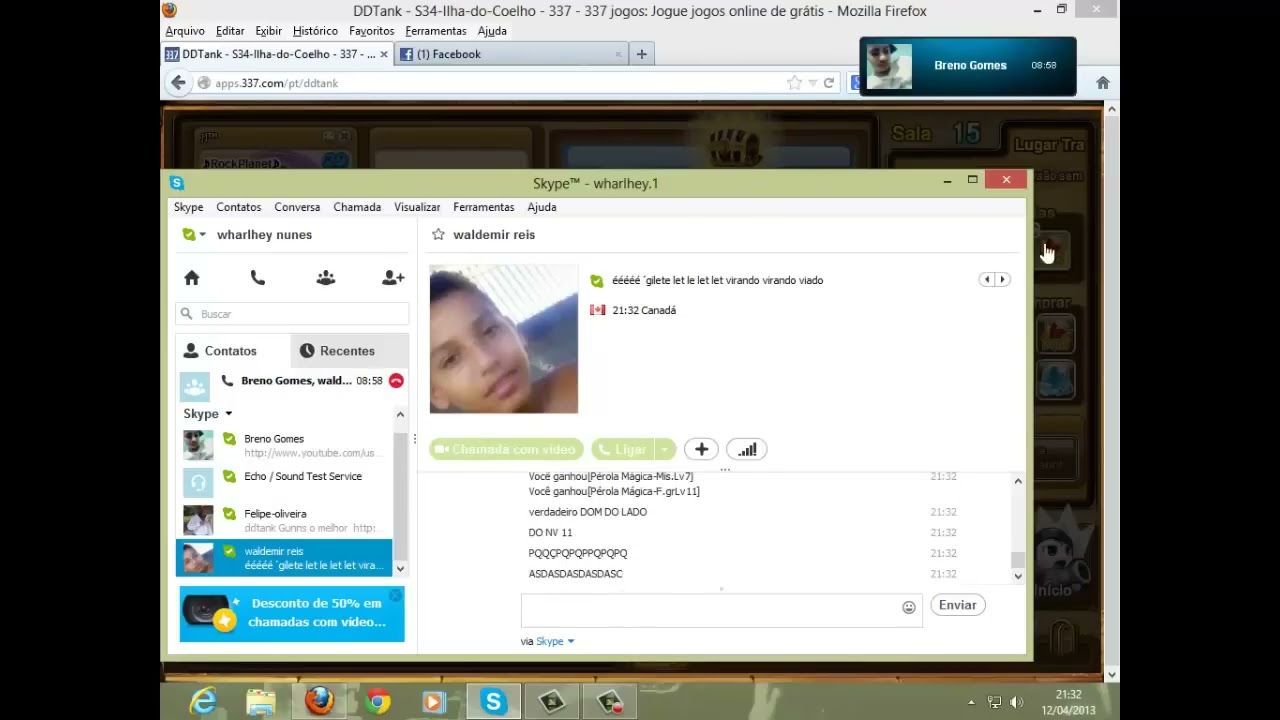The image size is (1280, 720).
Task: Open a new Firefox tab
Action: (642, 54)
